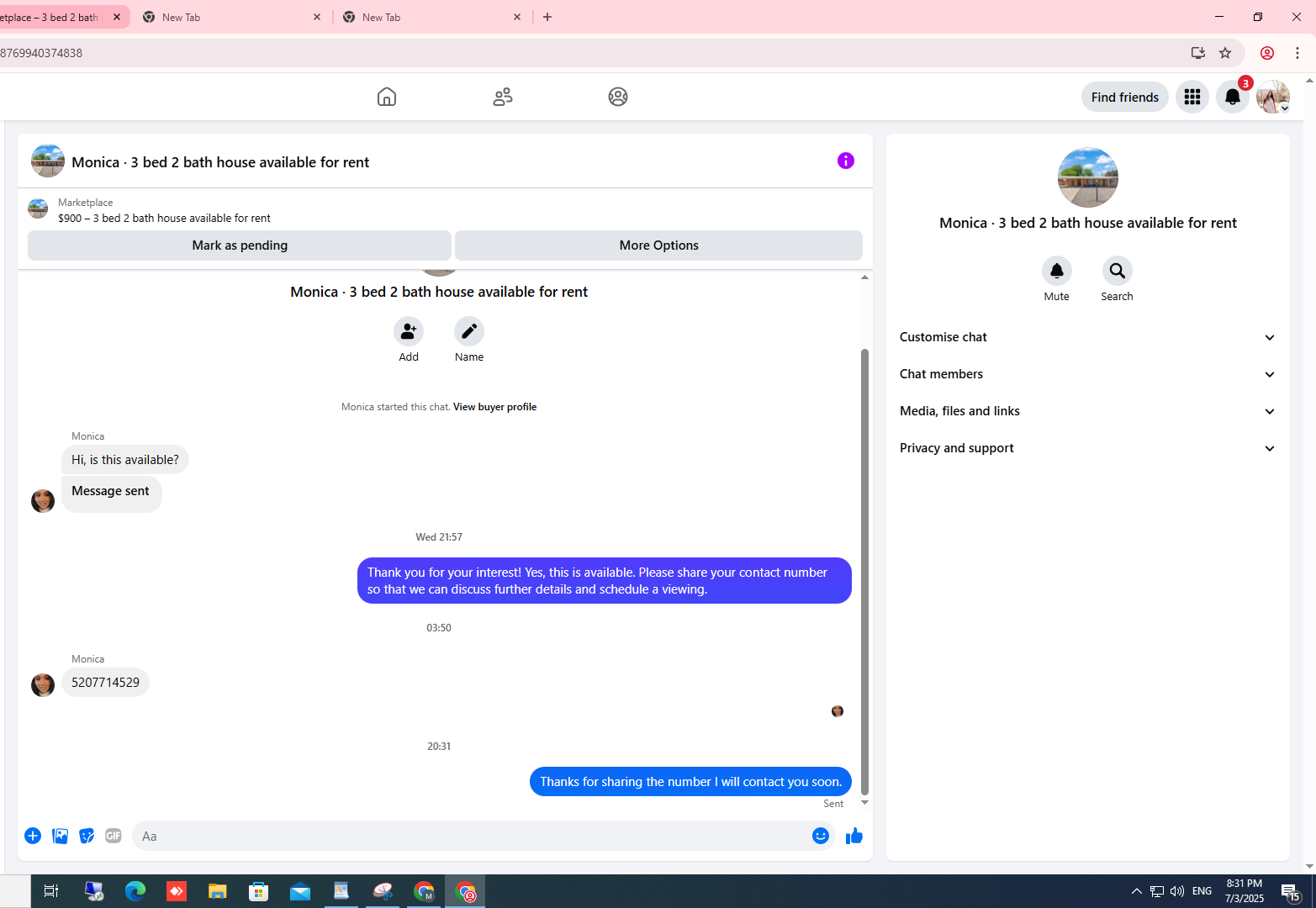Click the message 5207714529

click(x=106, y=683)
